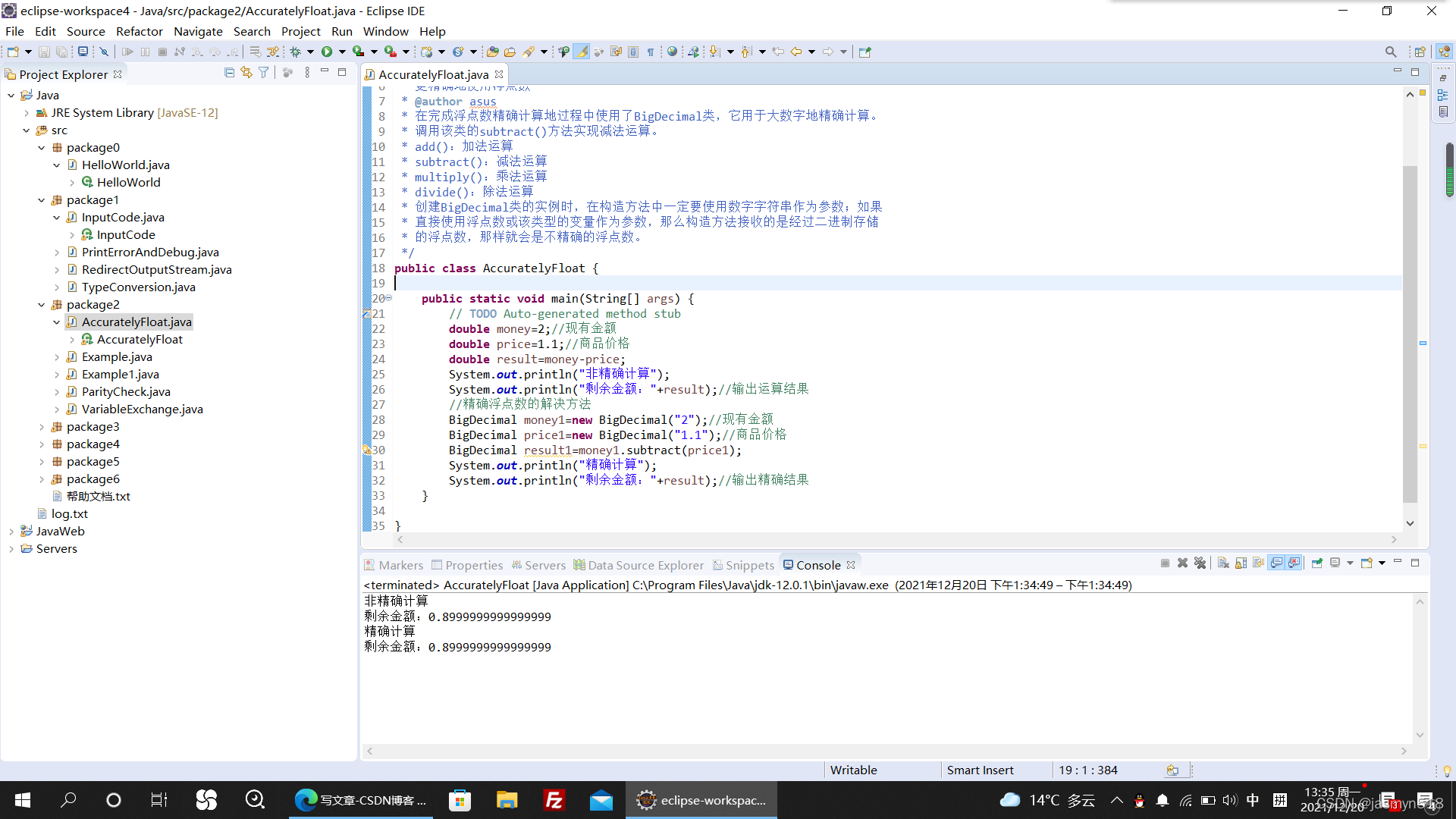The width and height of the screenshot is (1456, 819).
Task: Click Remove All Terminated Launches icon
Action: tap(1200, 563)
